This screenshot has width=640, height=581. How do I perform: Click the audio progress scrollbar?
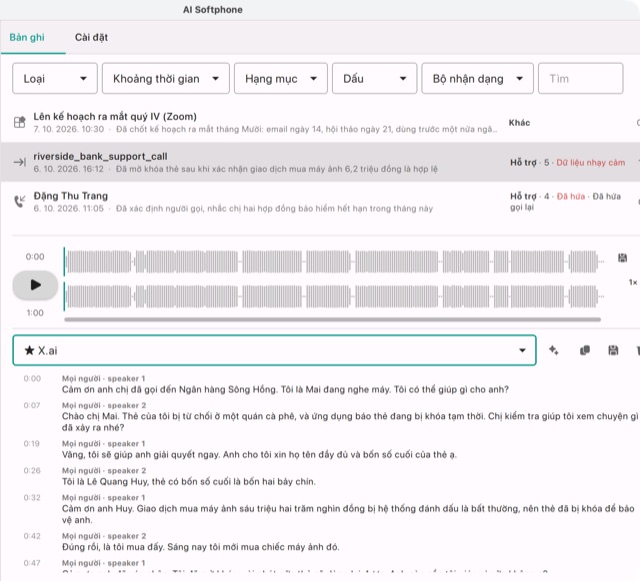click(332, 320)
